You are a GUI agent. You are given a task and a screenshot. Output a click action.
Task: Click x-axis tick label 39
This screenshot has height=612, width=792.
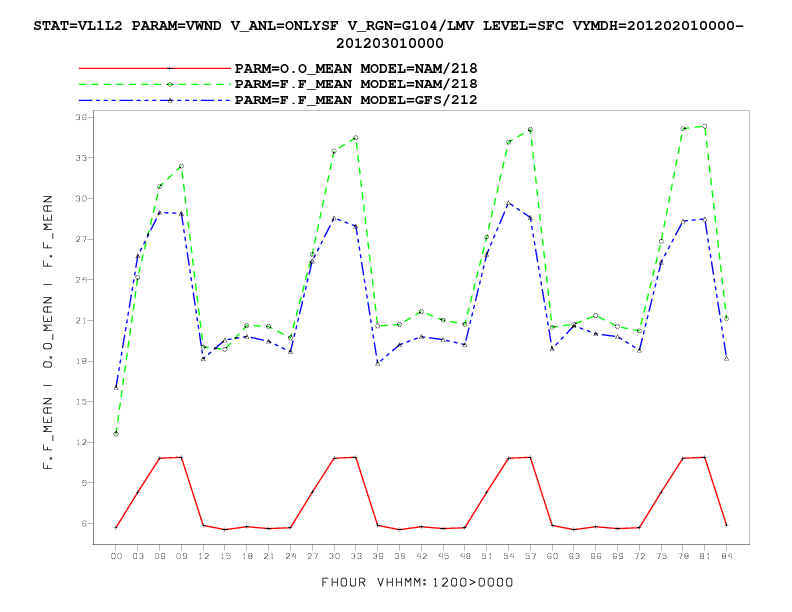pos(400,556)
